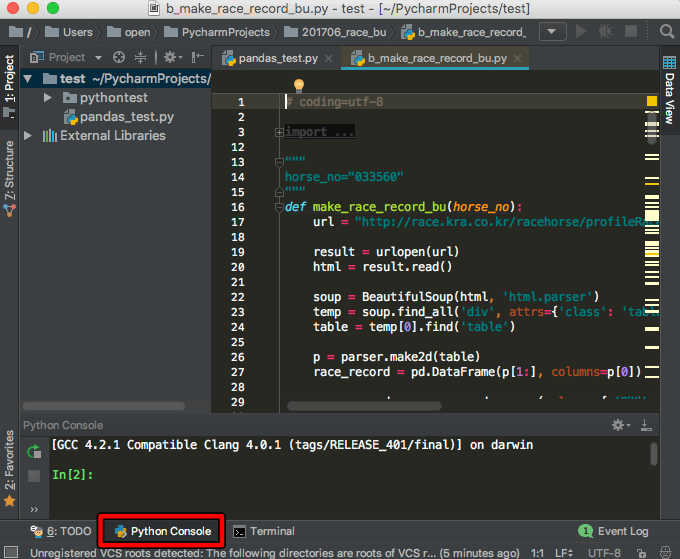
Task: Click the 201706_race_bu breadcrumb
Action: tap(335, 32)
